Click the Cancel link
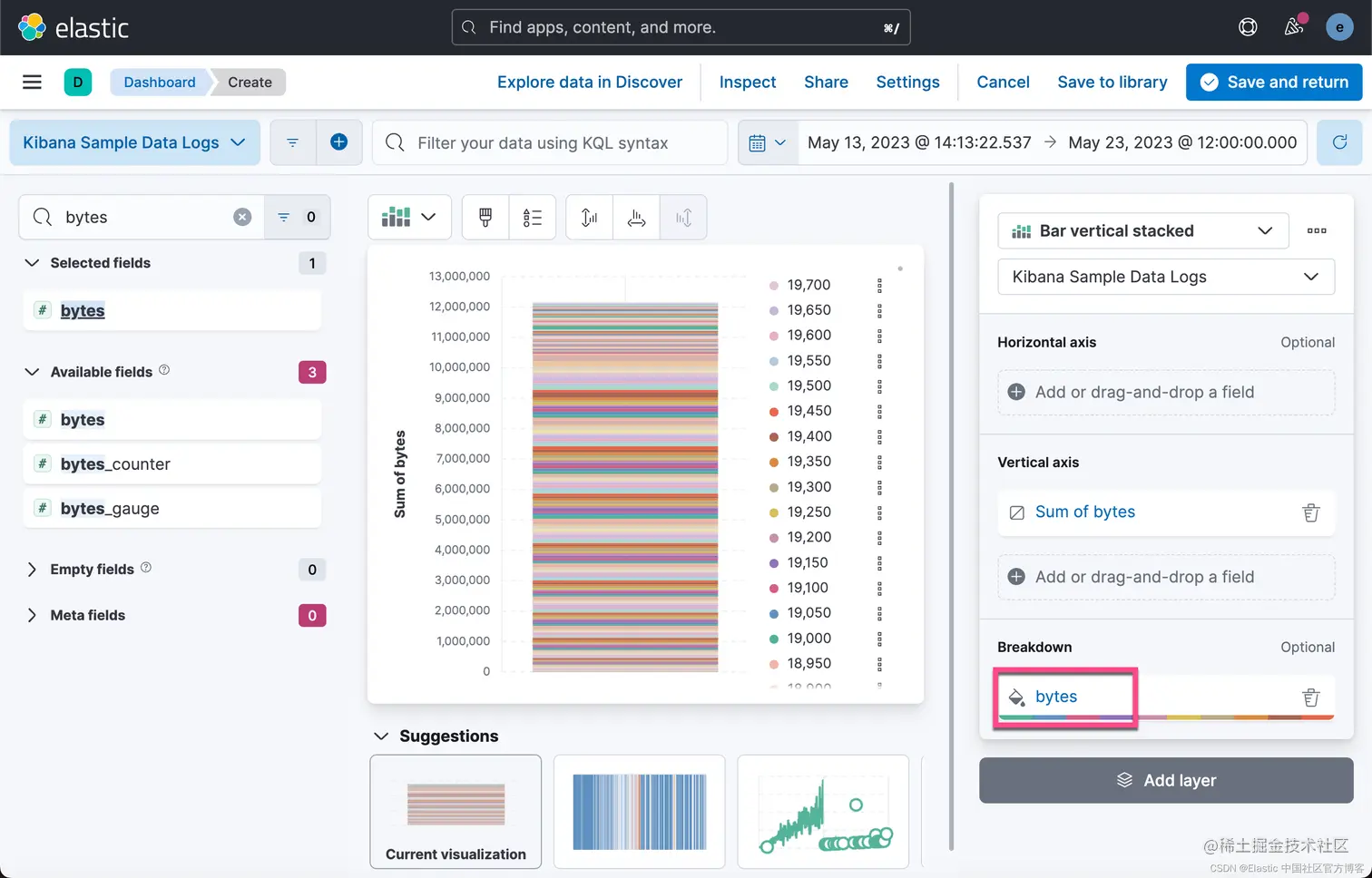 tap(1003, 83)
